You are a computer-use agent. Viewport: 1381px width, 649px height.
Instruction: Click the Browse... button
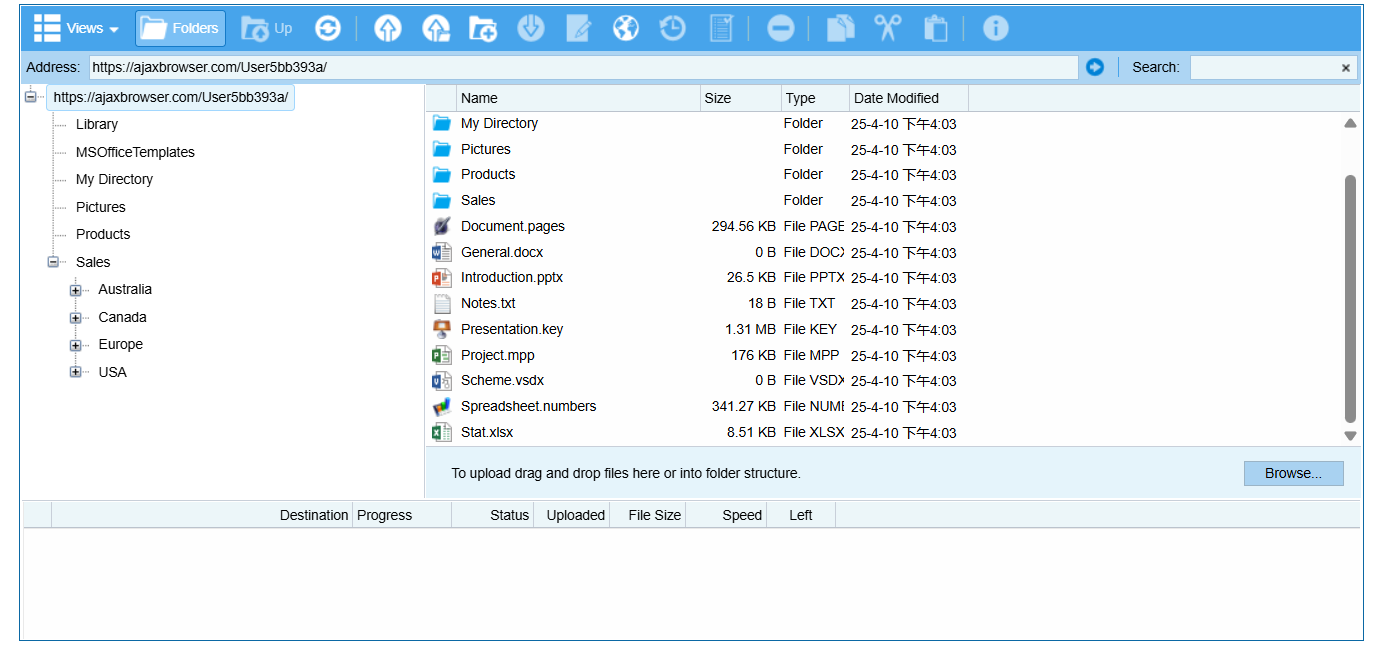[1293, 473]
